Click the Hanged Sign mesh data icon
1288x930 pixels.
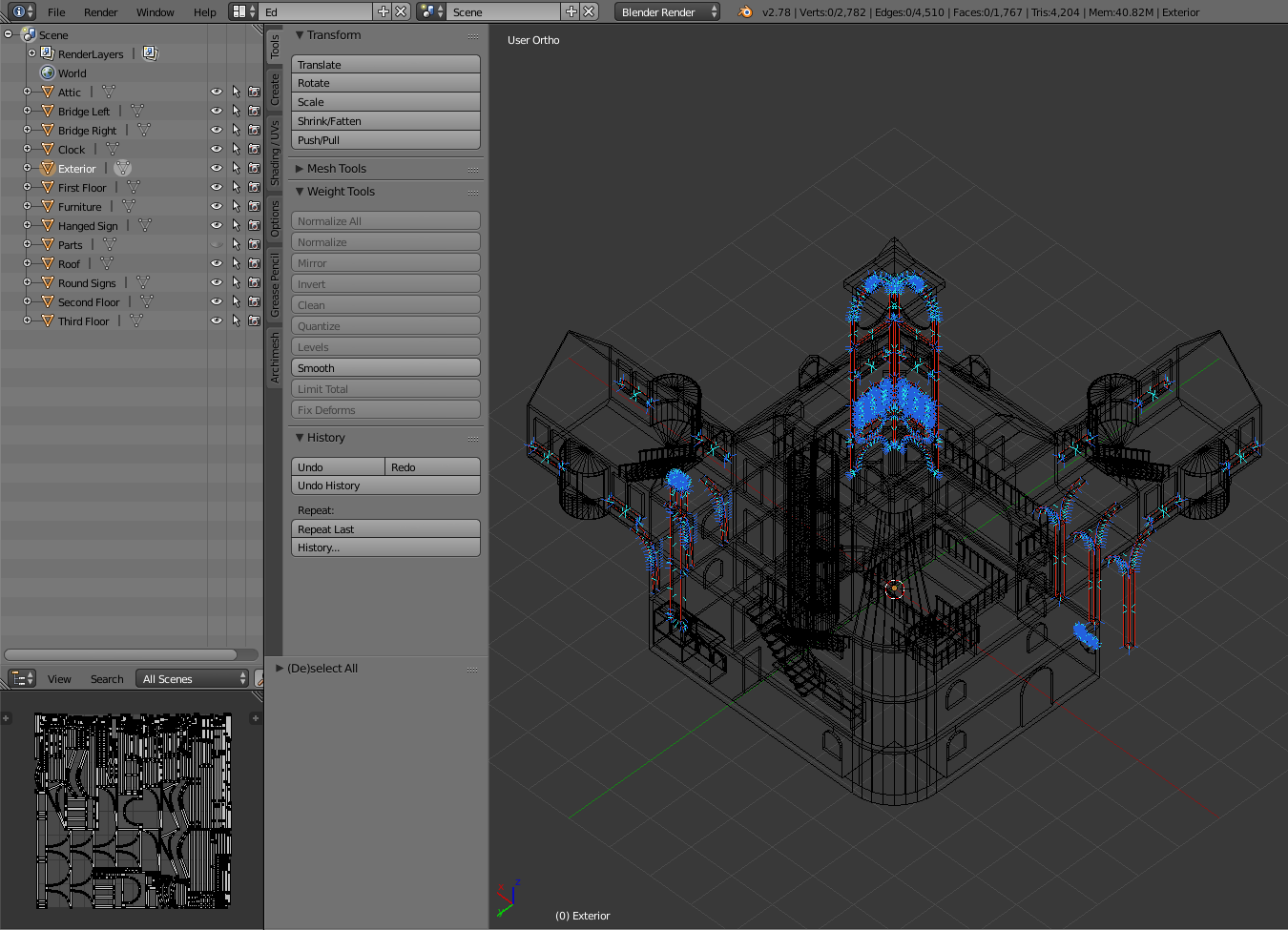(144, 226)
